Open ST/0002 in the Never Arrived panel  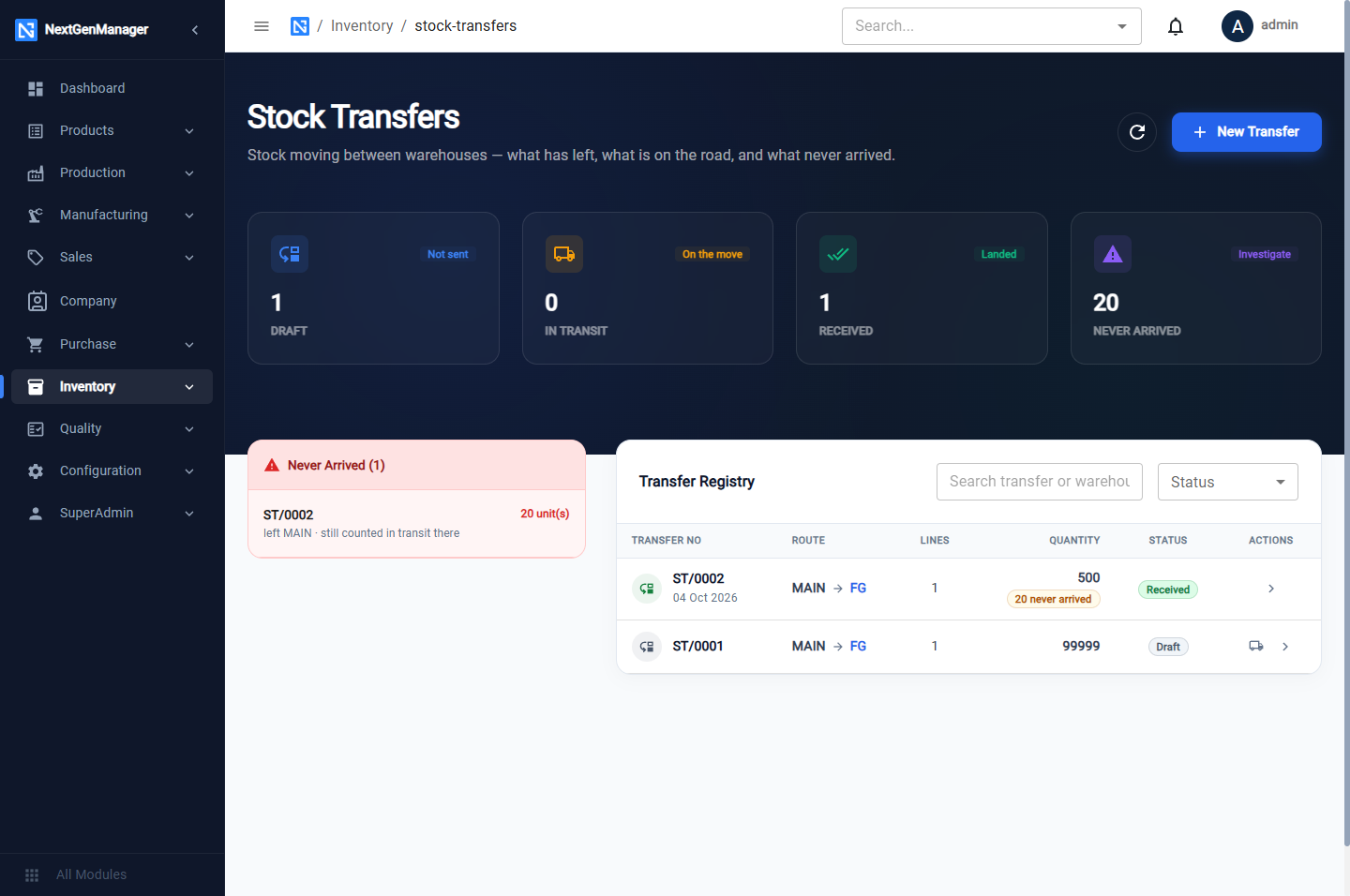416,523
